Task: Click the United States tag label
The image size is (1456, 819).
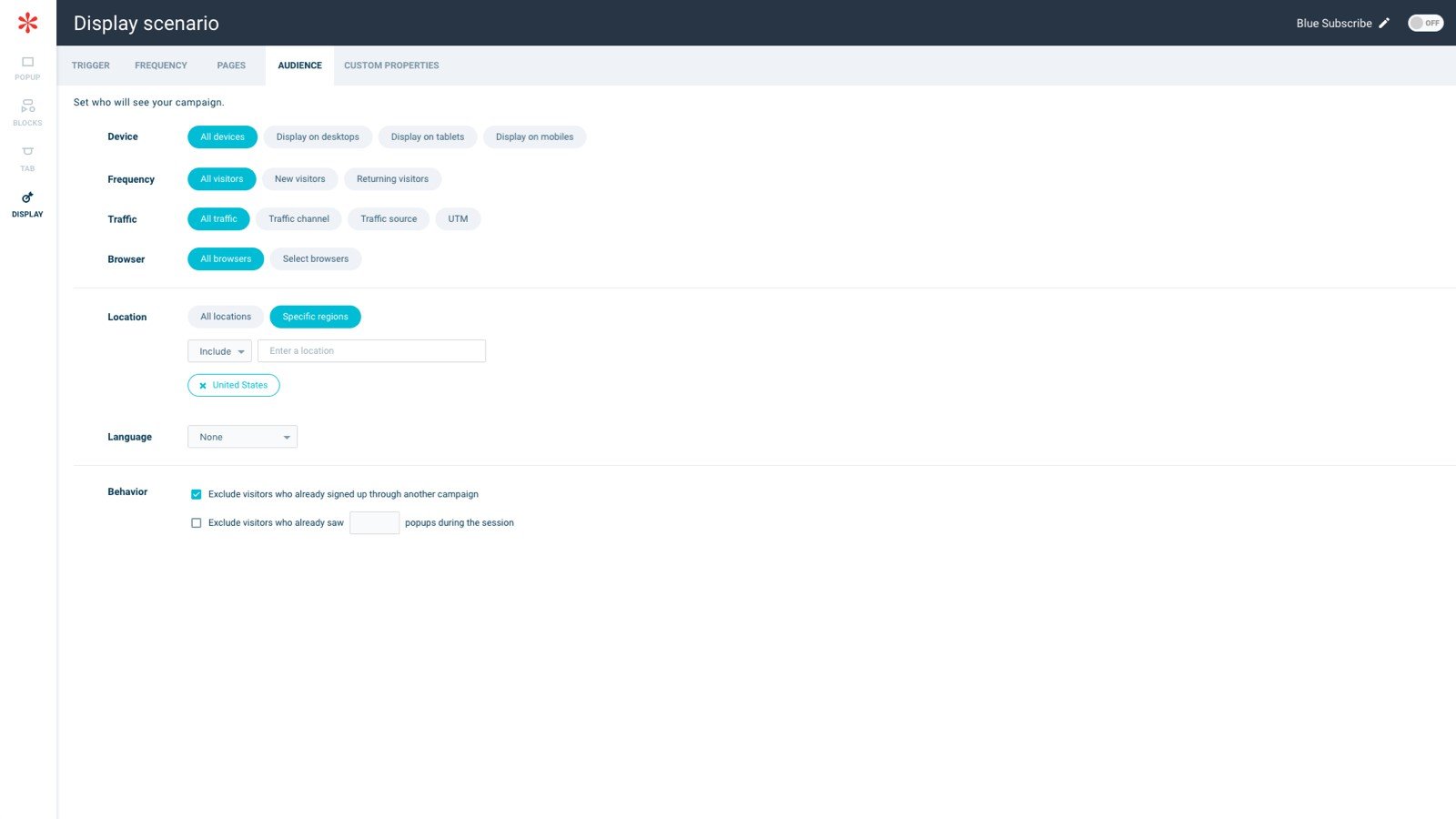Action: (x=240, y=386)
